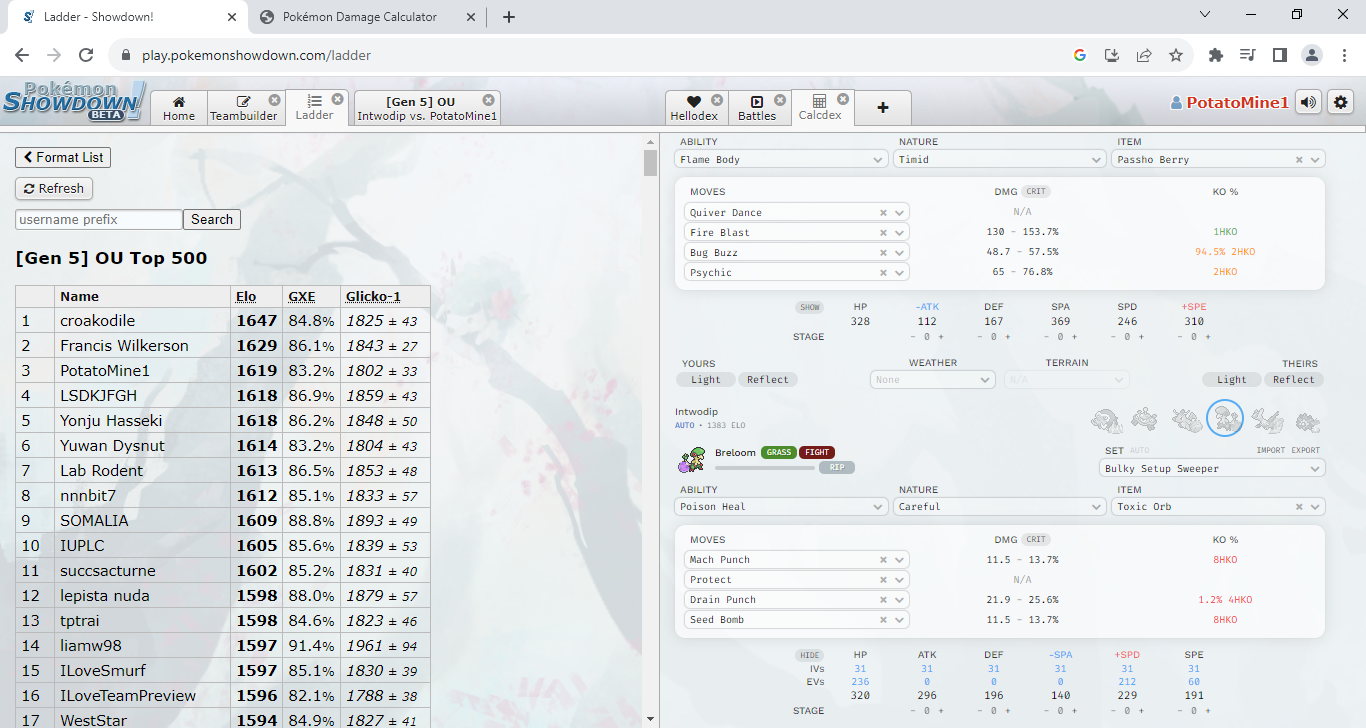The height and width of the screenshot is (728, 1366).
Task: Clear the Seed Bomb move slot
Action: point(883,620)
